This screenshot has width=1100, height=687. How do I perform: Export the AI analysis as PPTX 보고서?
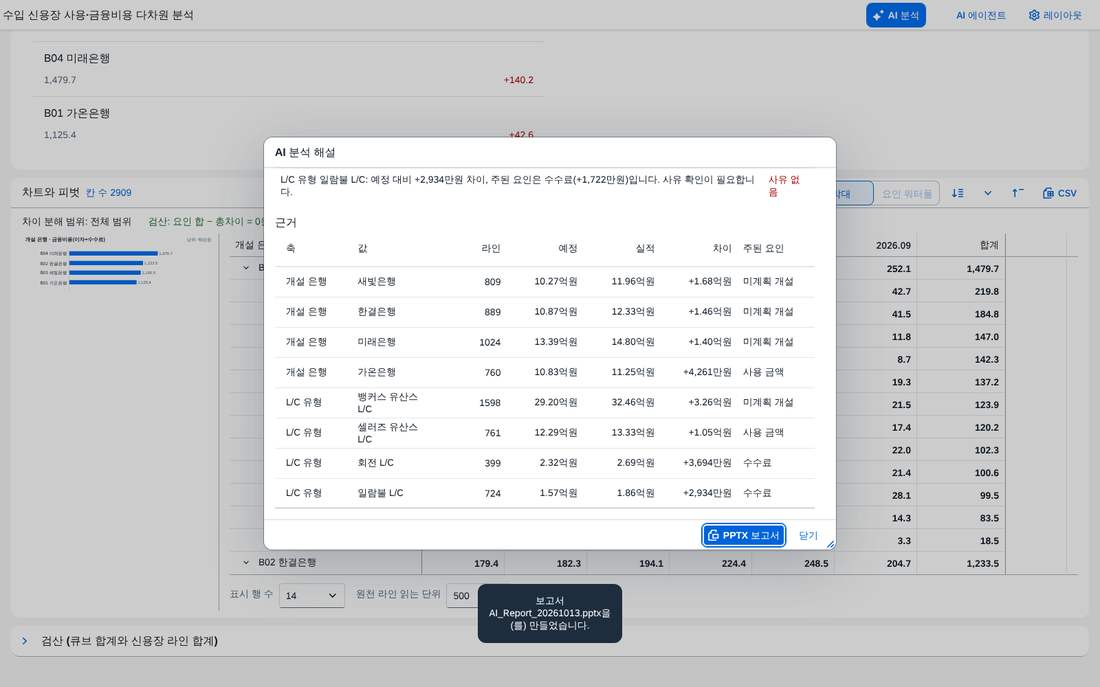744,535
